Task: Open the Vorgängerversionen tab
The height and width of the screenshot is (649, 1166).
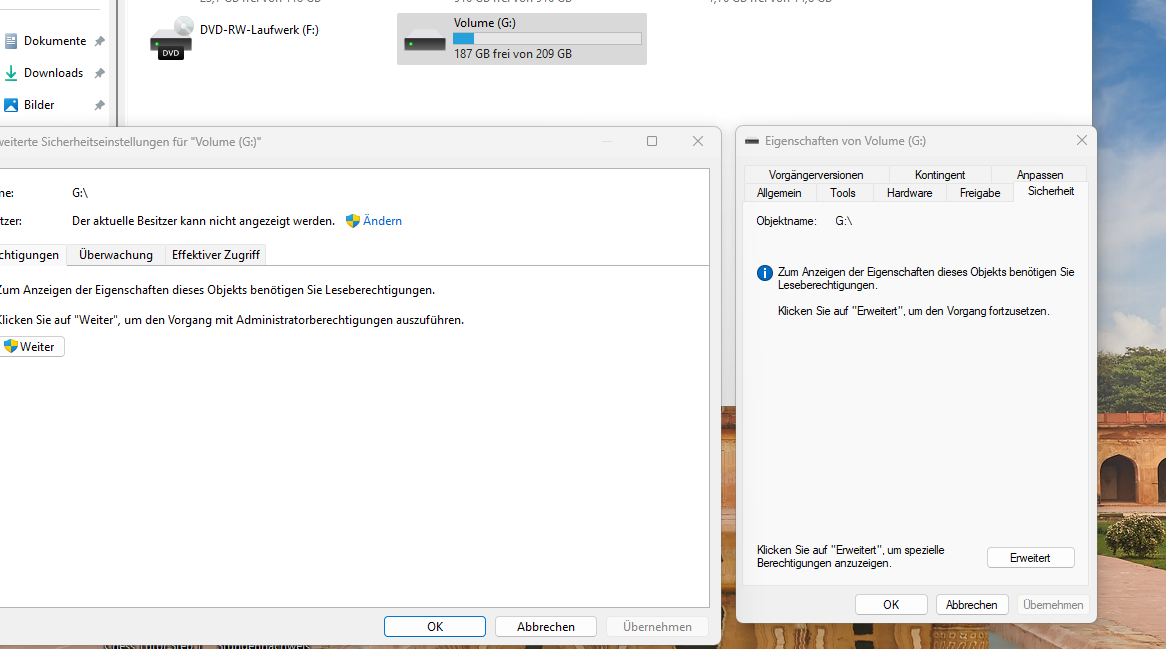Action: click(x=816, y=175)
